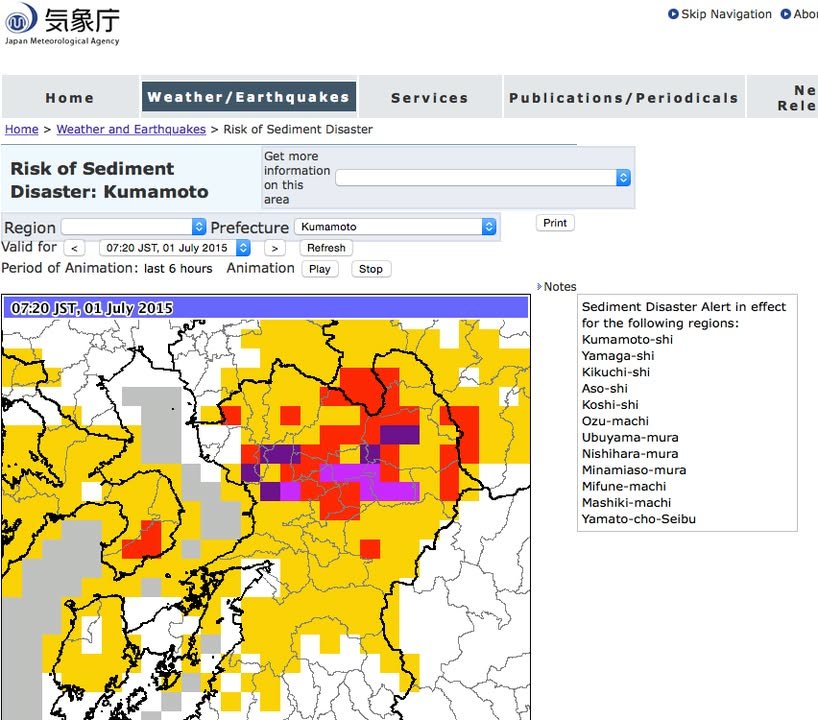The height and width of the screenshot is (720, 818).
Task: Go to previous time step arrow
Action: 74,248
